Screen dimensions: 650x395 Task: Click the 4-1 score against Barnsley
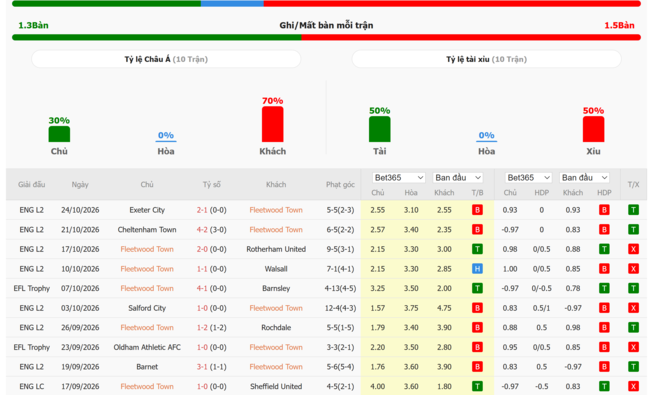click(201, 288)
